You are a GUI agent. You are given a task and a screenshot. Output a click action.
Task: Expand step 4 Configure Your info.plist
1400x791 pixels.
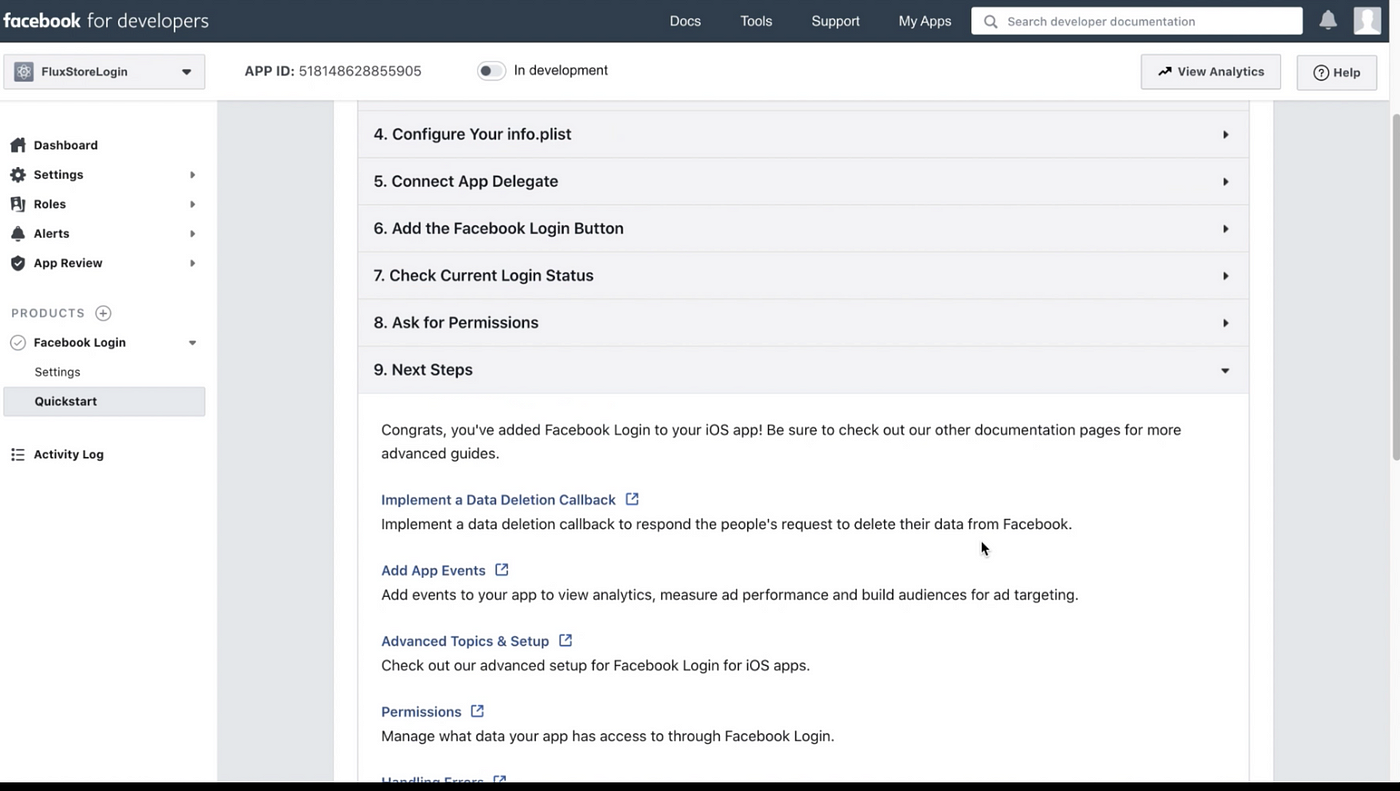[x=803, y=134]
